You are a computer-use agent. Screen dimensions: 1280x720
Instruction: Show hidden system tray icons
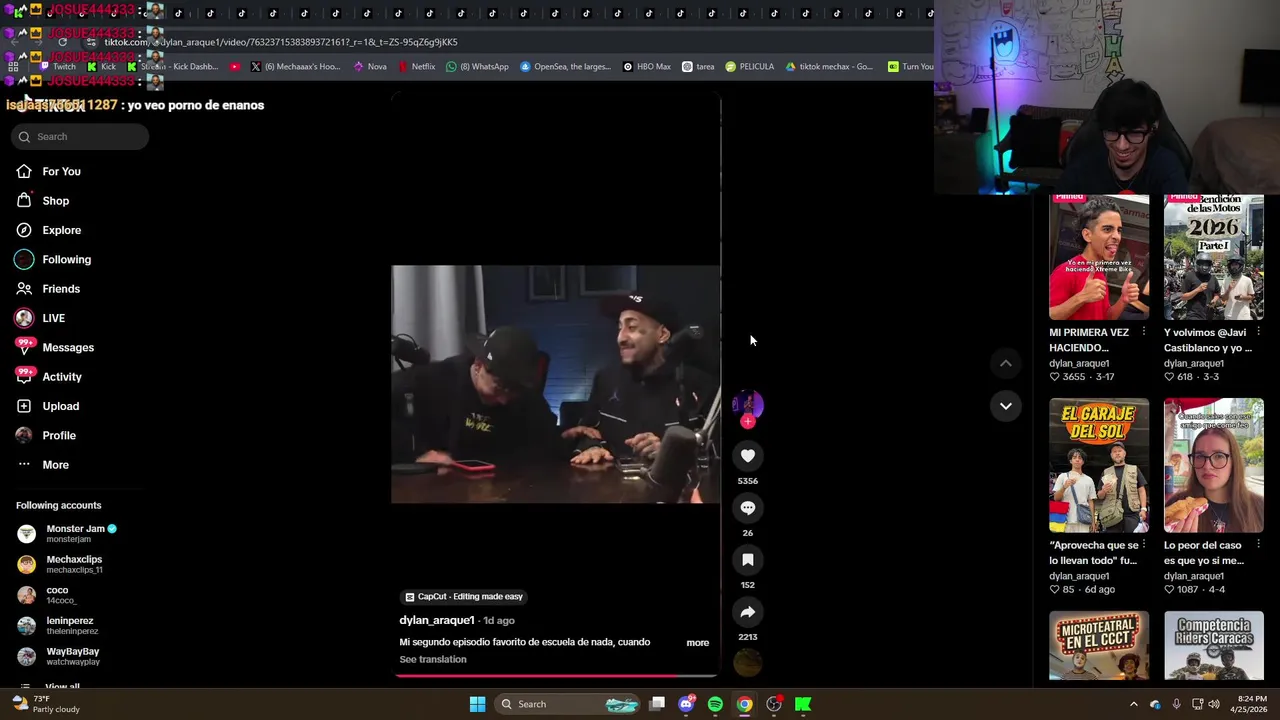coord(1133,704)
